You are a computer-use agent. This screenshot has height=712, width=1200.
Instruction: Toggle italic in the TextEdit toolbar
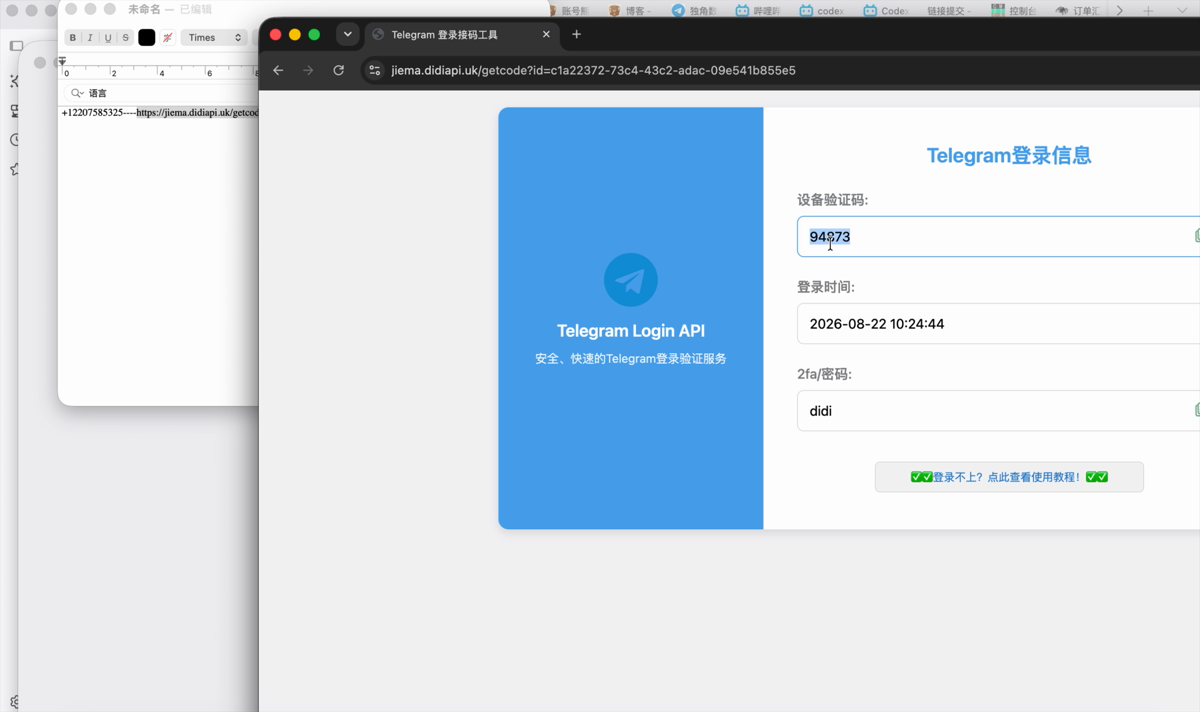coord(90,38)
